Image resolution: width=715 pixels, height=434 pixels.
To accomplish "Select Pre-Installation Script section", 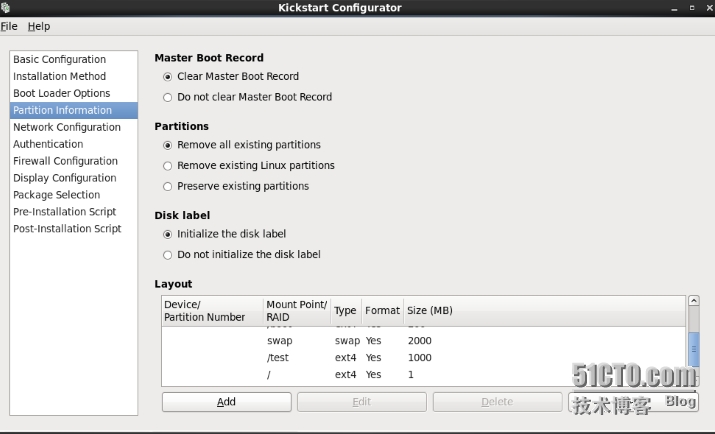I will point(73,212).
